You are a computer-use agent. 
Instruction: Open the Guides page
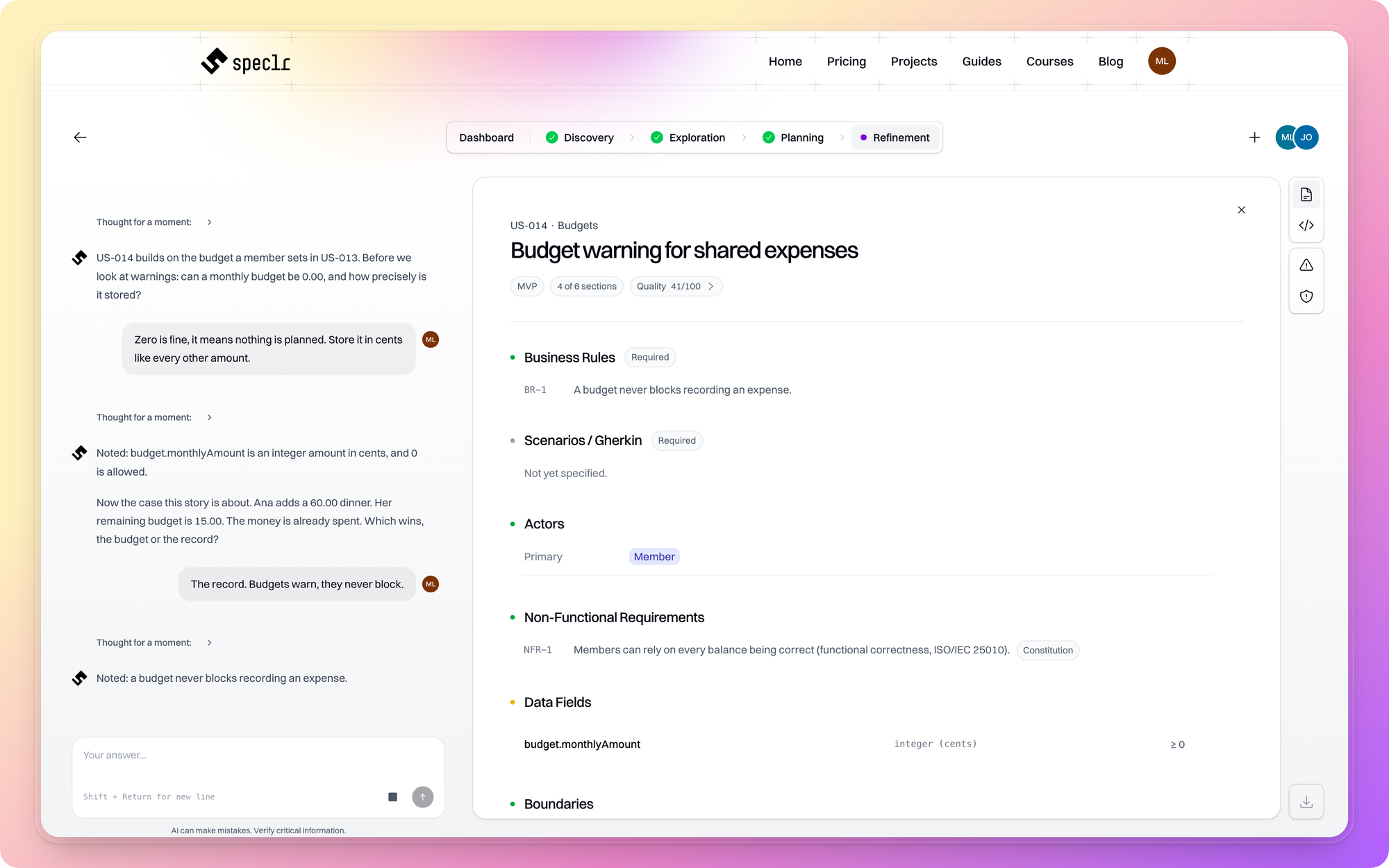click(981, 61)
